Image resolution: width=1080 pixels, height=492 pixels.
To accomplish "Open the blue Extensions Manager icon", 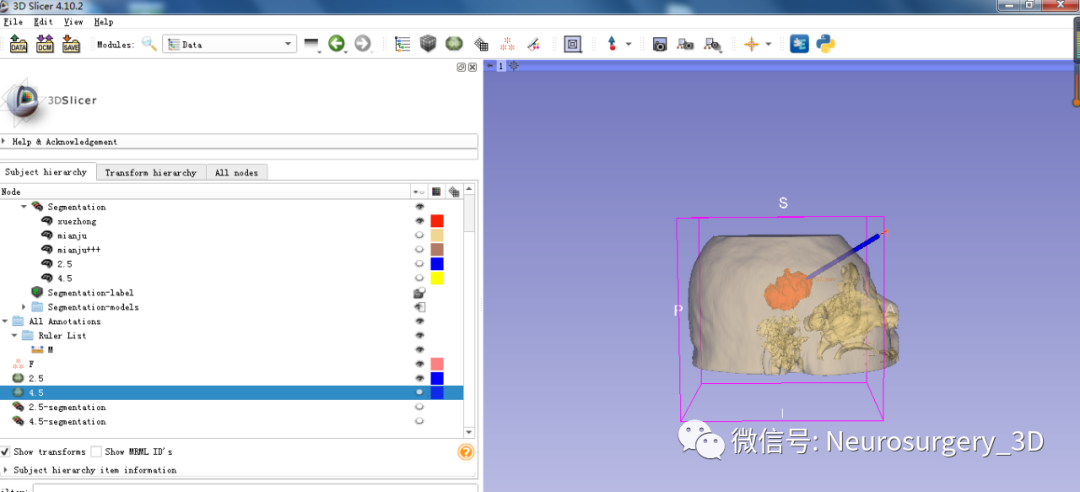I will pyautogui.click(x=799, y=44).
